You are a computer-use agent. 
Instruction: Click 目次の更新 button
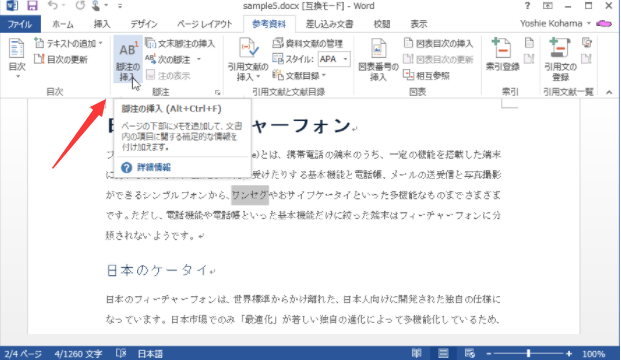coord(61,59)
